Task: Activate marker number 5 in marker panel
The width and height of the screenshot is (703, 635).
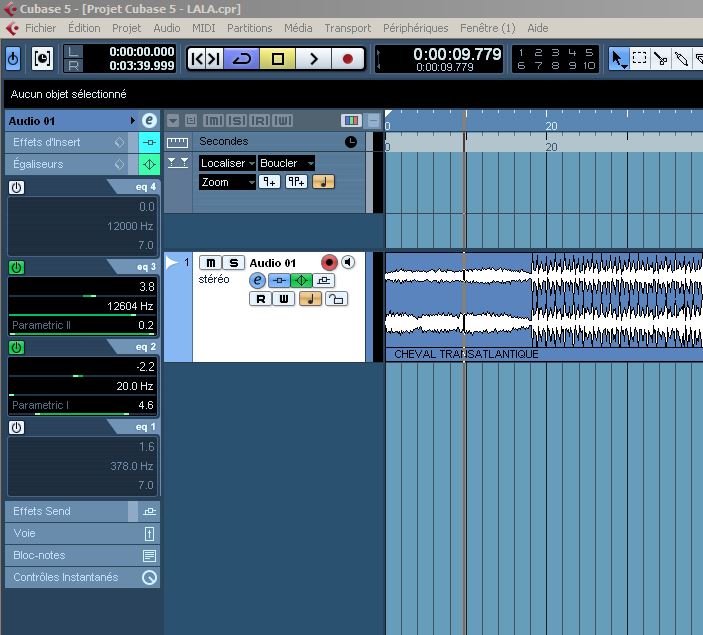Action: [x=589, y=52]
